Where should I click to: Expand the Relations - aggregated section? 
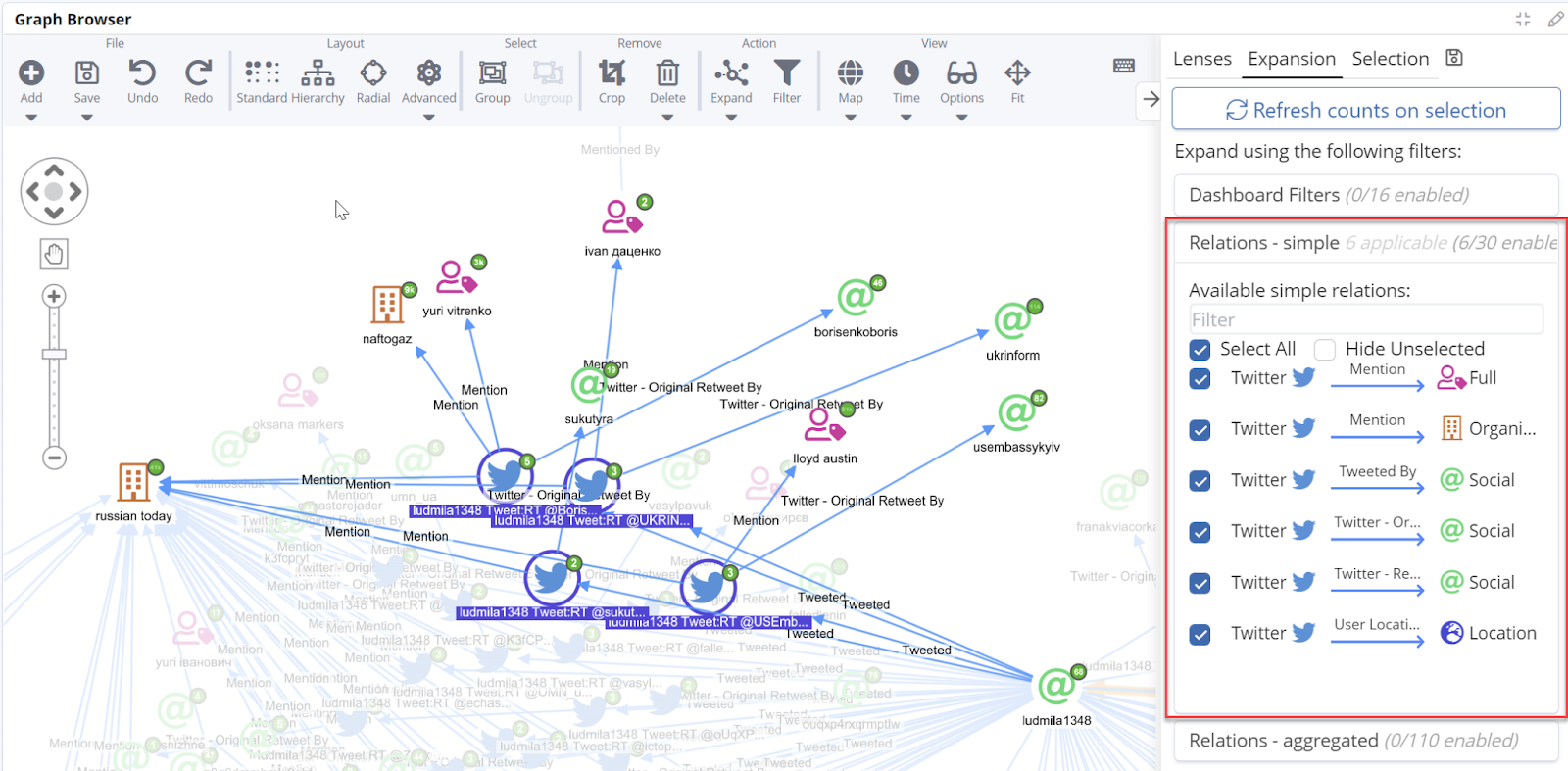tap(1366, 741)
